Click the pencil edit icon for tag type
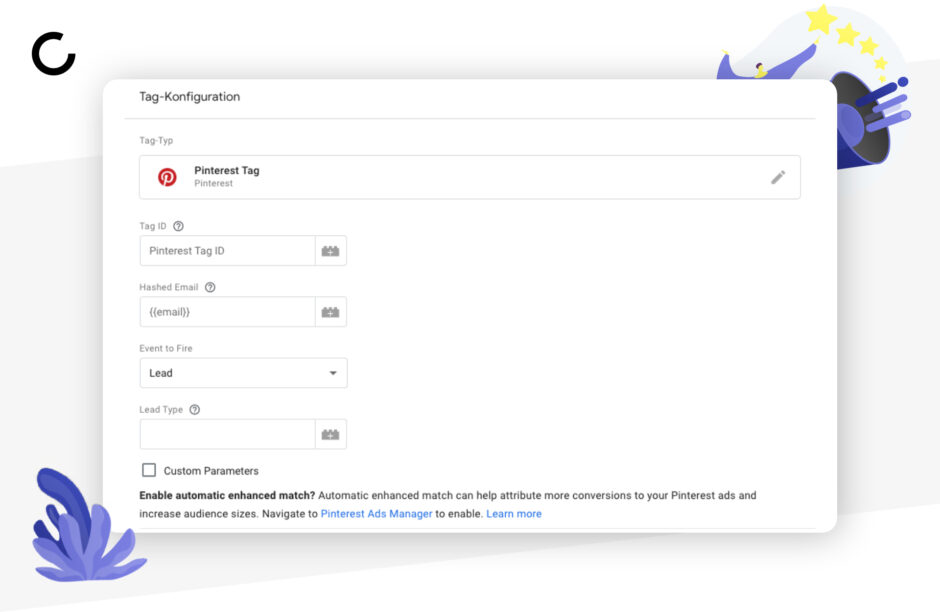 778,177
